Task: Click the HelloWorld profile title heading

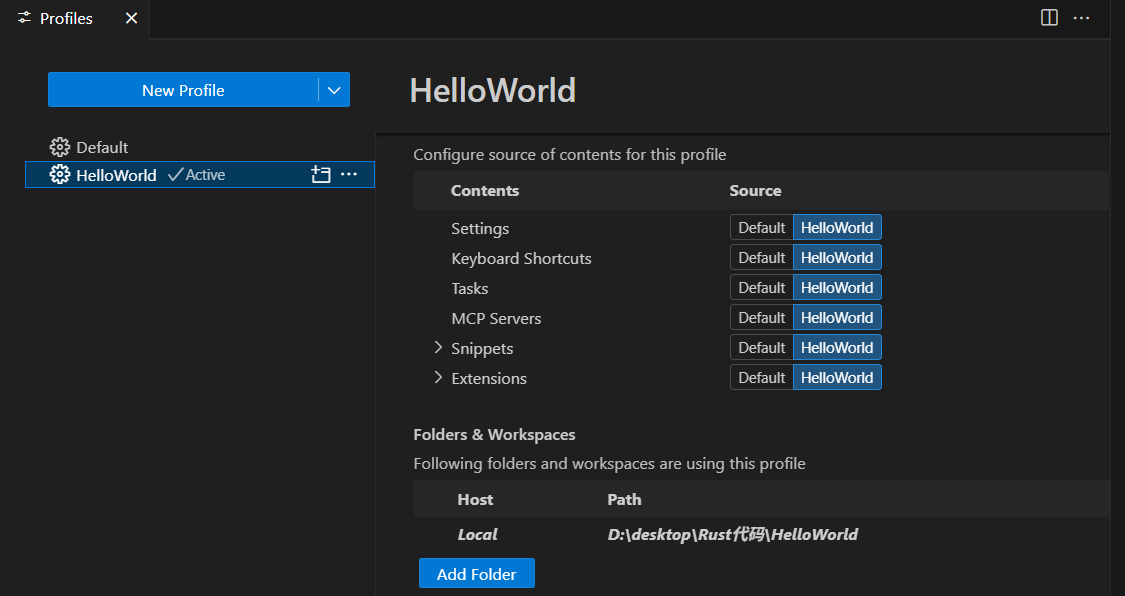Action: coord(492,90)
